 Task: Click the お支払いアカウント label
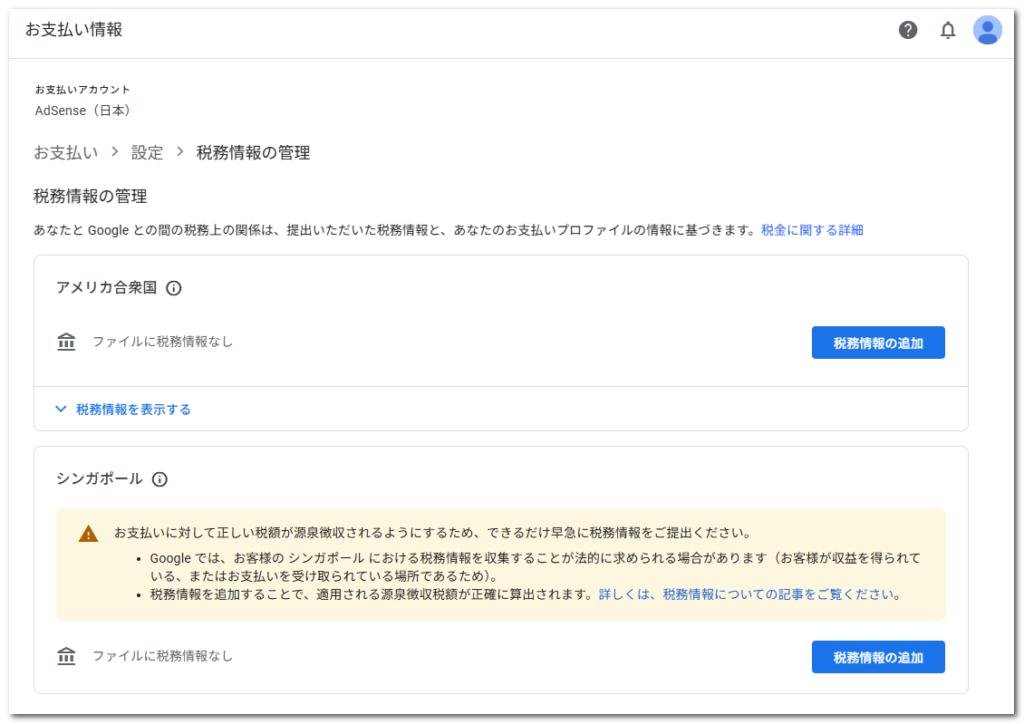point(82,89)
